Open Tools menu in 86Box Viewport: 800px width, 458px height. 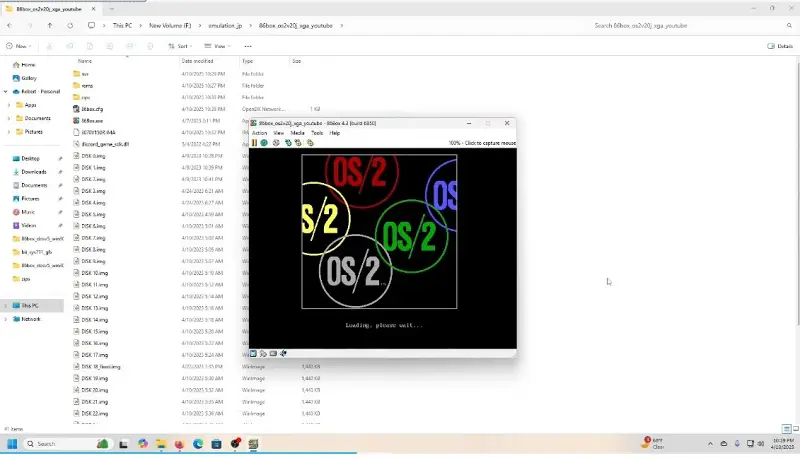317,133
